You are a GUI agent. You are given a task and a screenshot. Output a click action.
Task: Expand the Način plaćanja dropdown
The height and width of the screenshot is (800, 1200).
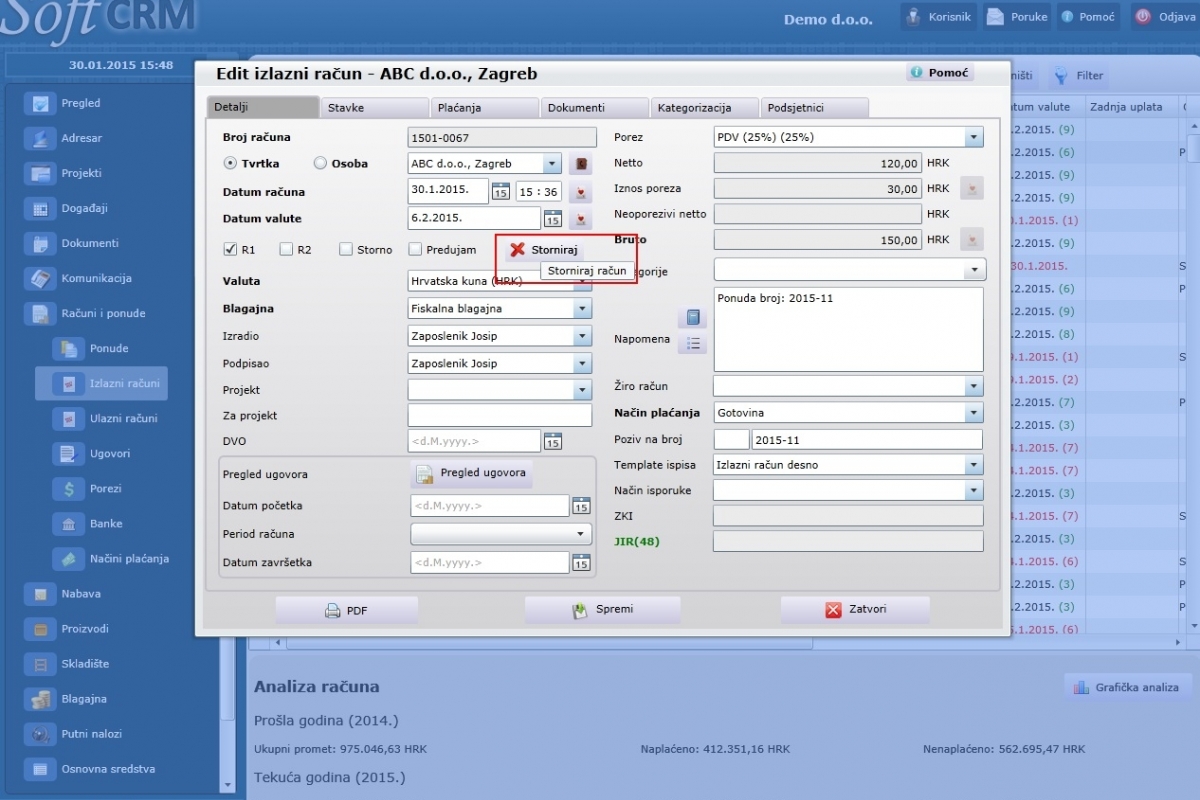(974, 412)
